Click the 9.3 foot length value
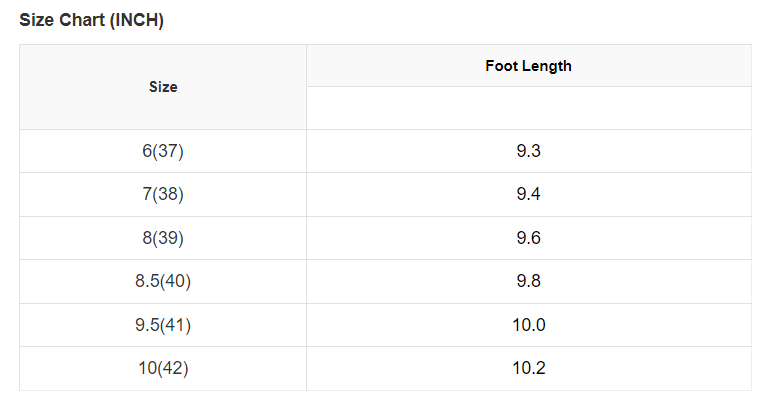This screenshot has width=769, height=405. click(x=528, y=151)
